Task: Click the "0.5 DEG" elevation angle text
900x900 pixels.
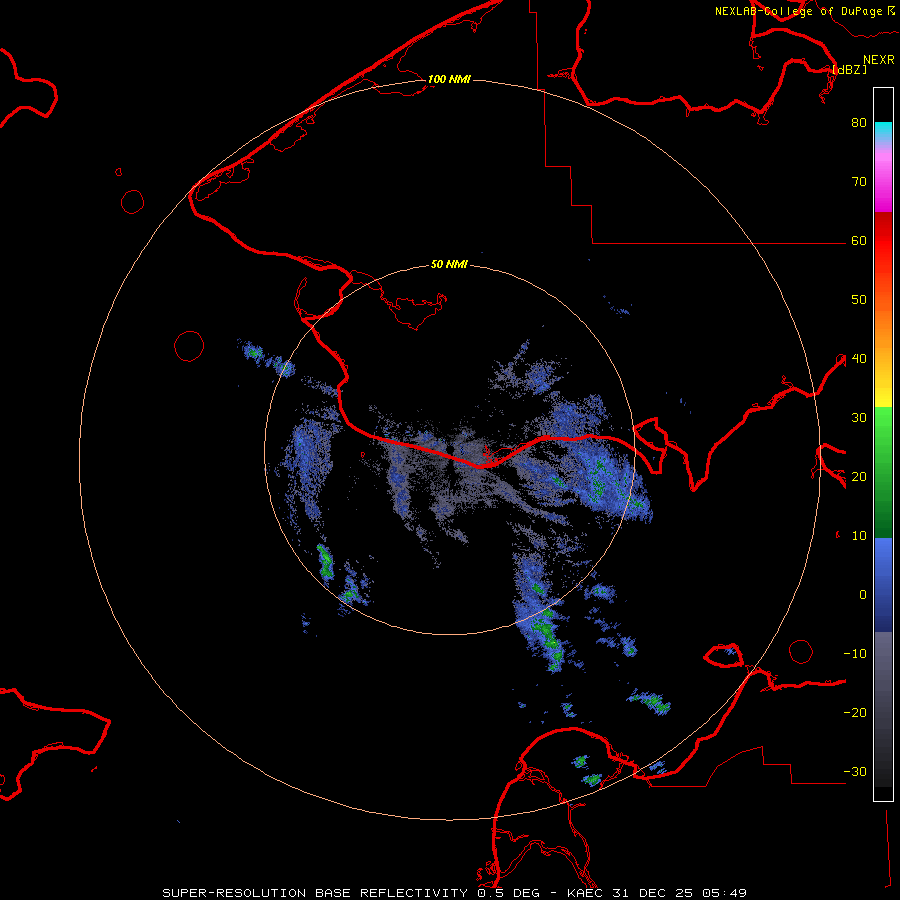Action: 509,893
